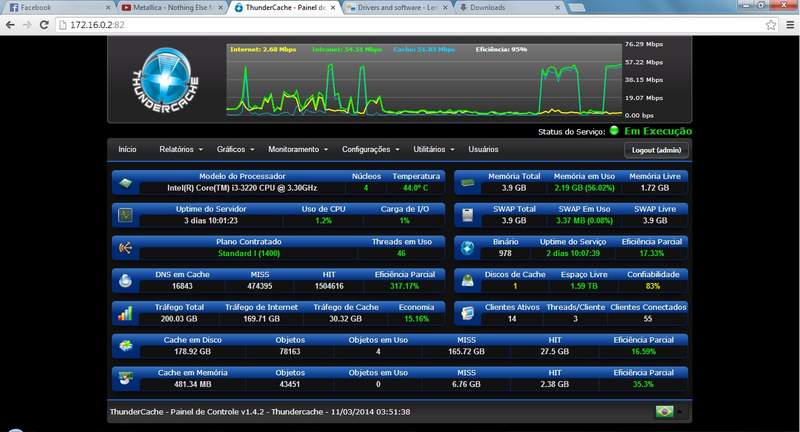Click the Cache em Memória value 481.34 MB
The height and width of the screenshot is (432, 800).
(192, 384)
